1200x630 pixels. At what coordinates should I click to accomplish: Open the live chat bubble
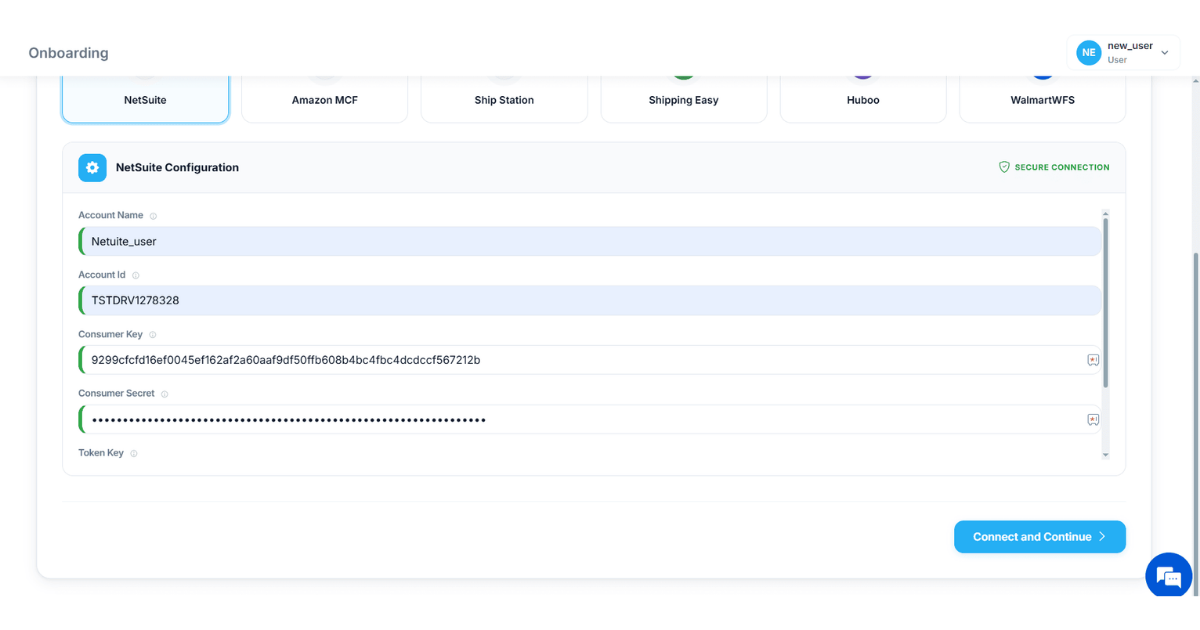(x=1168, y=576)
